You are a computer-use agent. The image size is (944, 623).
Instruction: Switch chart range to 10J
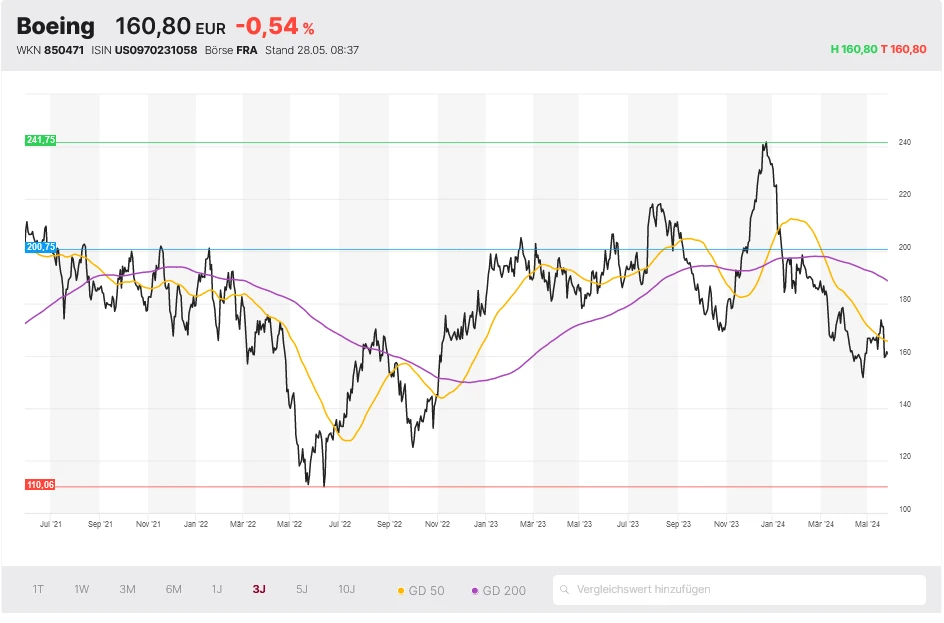tap(346, 589)
